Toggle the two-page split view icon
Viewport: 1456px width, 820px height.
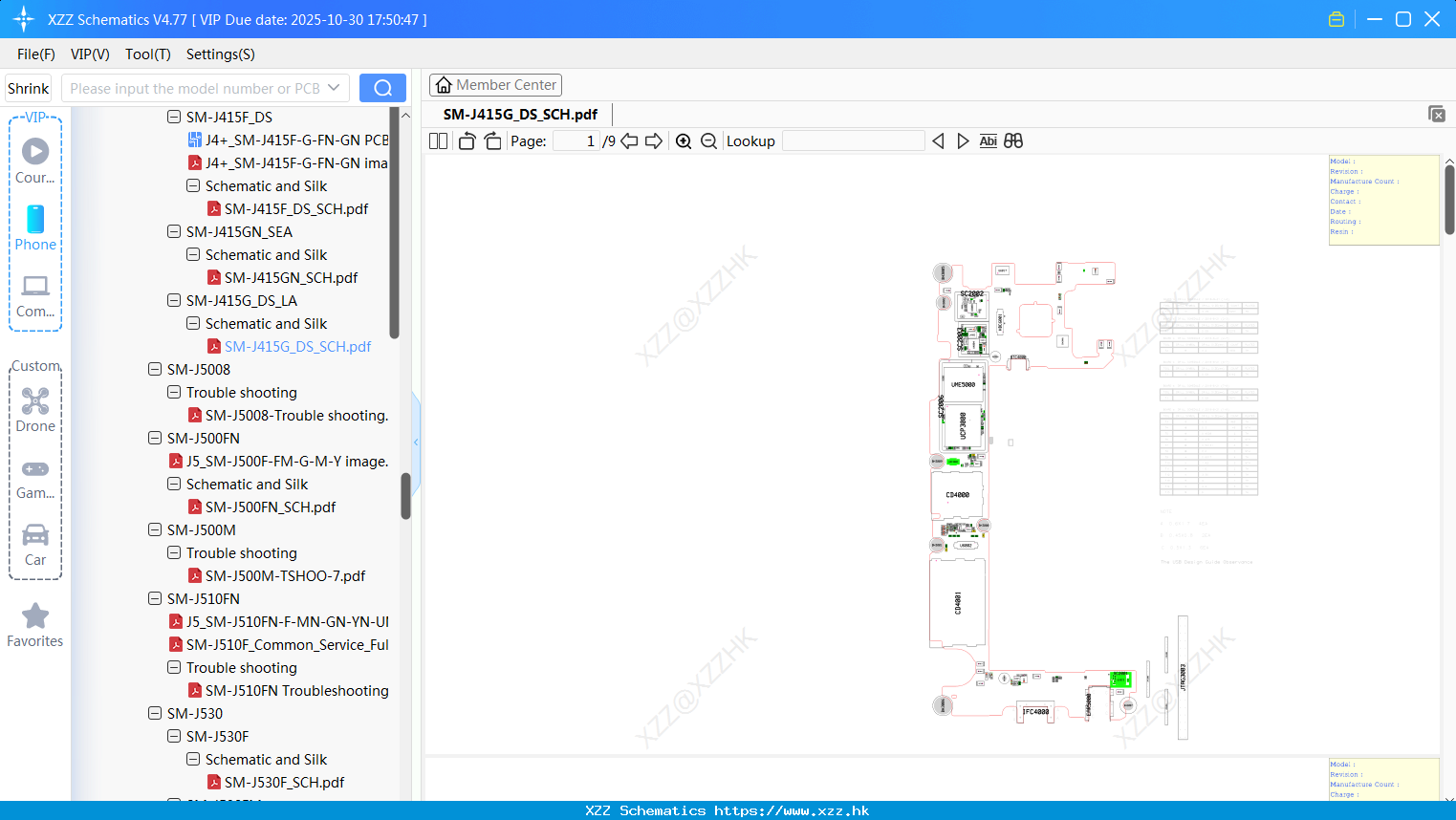tap(438, 141)
